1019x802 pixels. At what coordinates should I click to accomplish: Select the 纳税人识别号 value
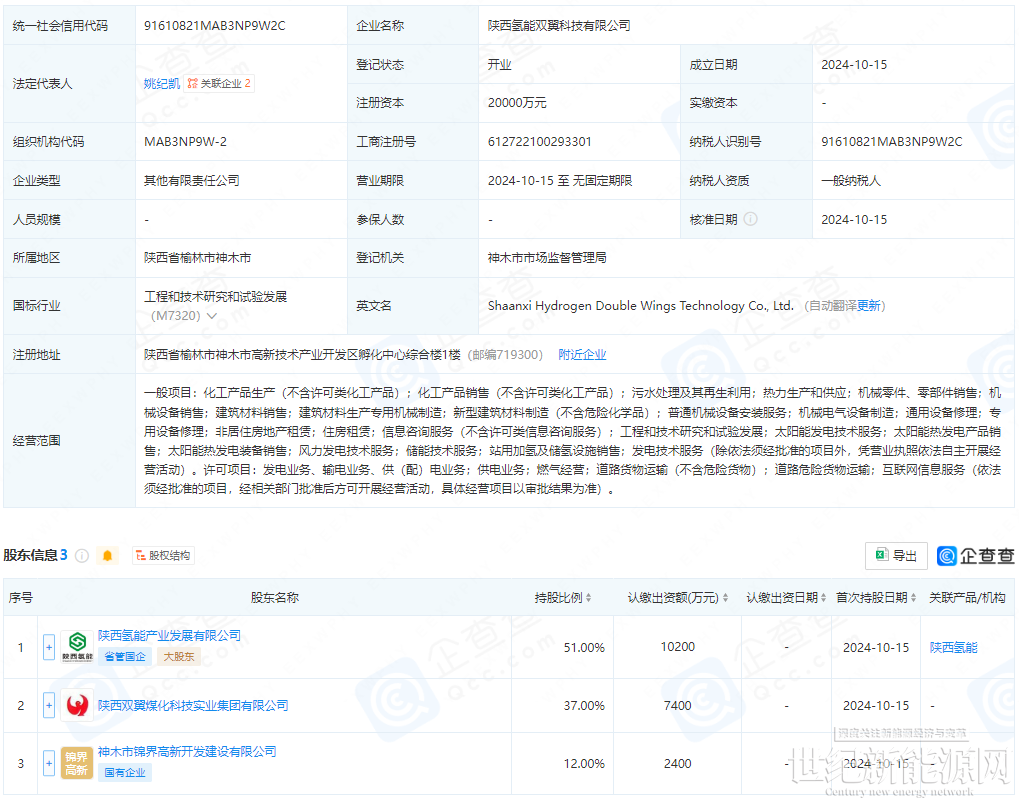892,142
